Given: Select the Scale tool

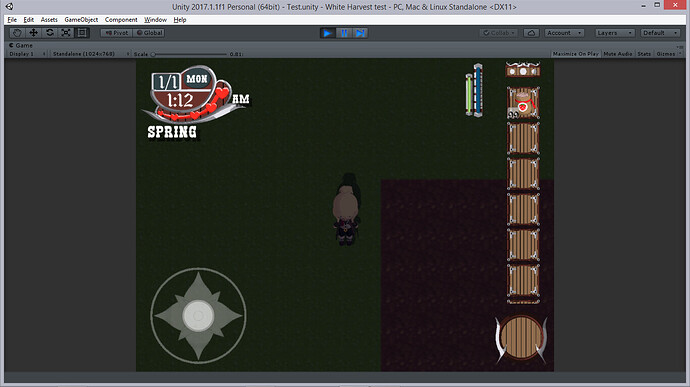Looking at the screenshot, I should (66, 33).
